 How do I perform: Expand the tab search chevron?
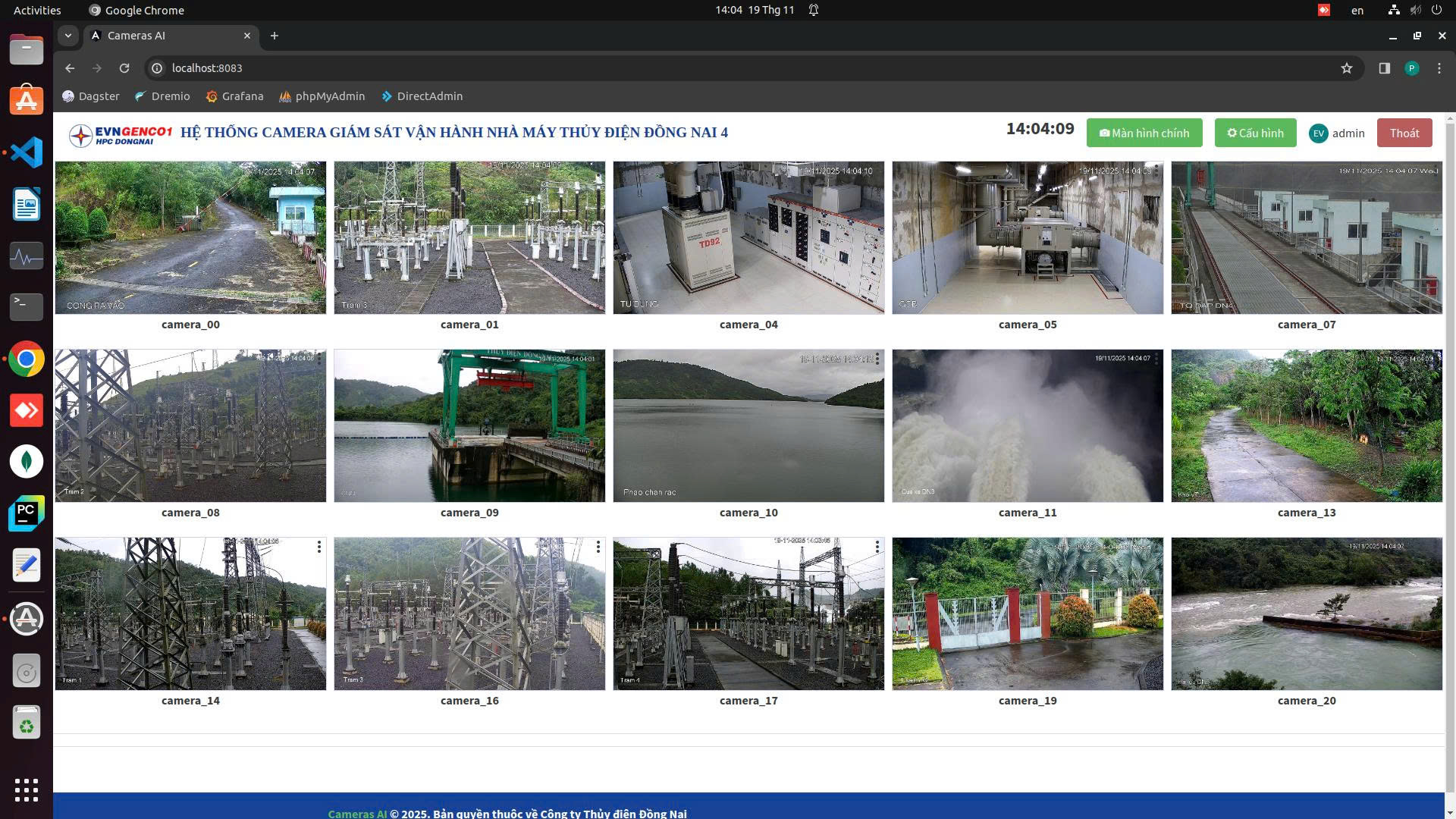point(68,36)
